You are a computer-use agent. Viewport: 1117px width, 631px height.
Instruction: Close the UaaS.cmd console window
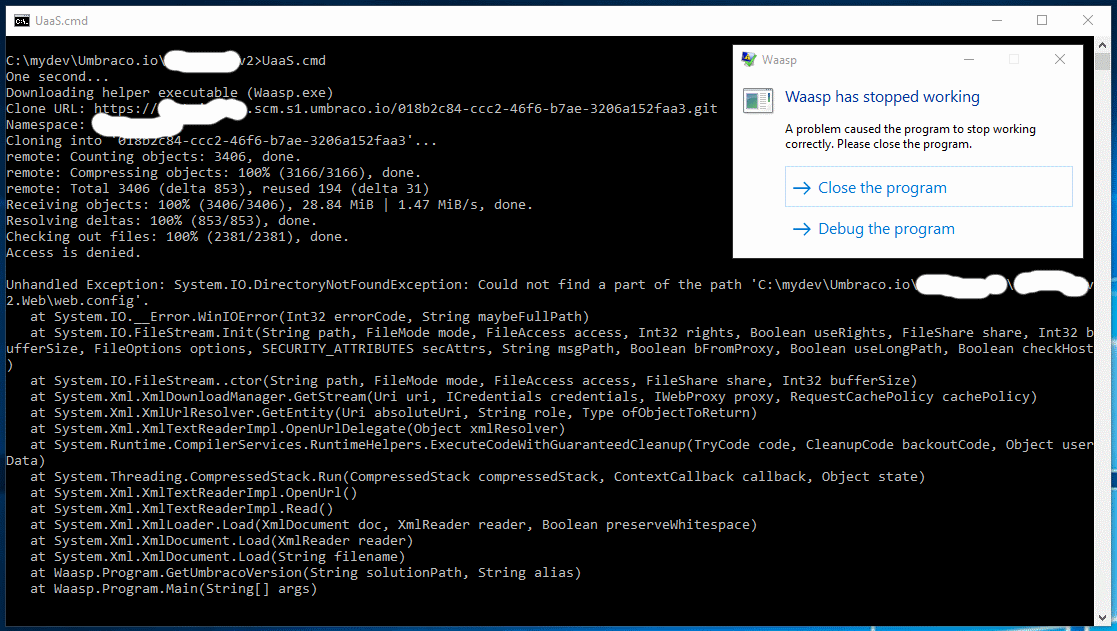(x=1088, y=21)
